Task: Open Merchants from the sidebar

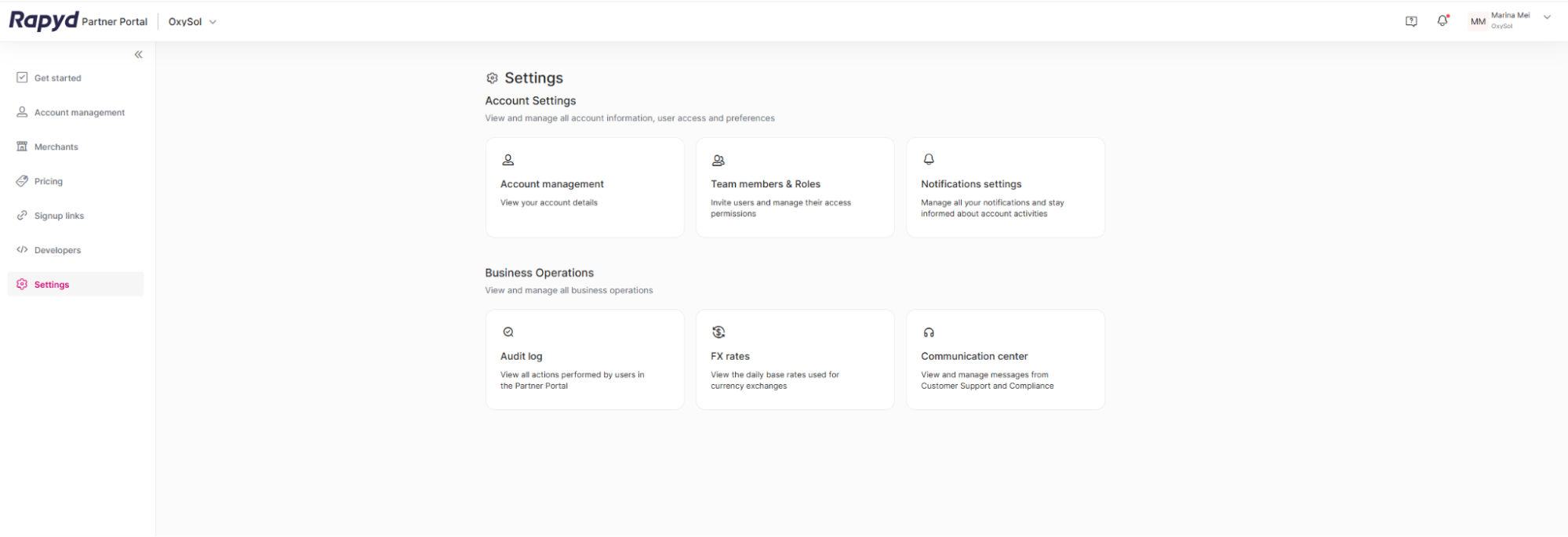Action: click(x=56, y=147)
